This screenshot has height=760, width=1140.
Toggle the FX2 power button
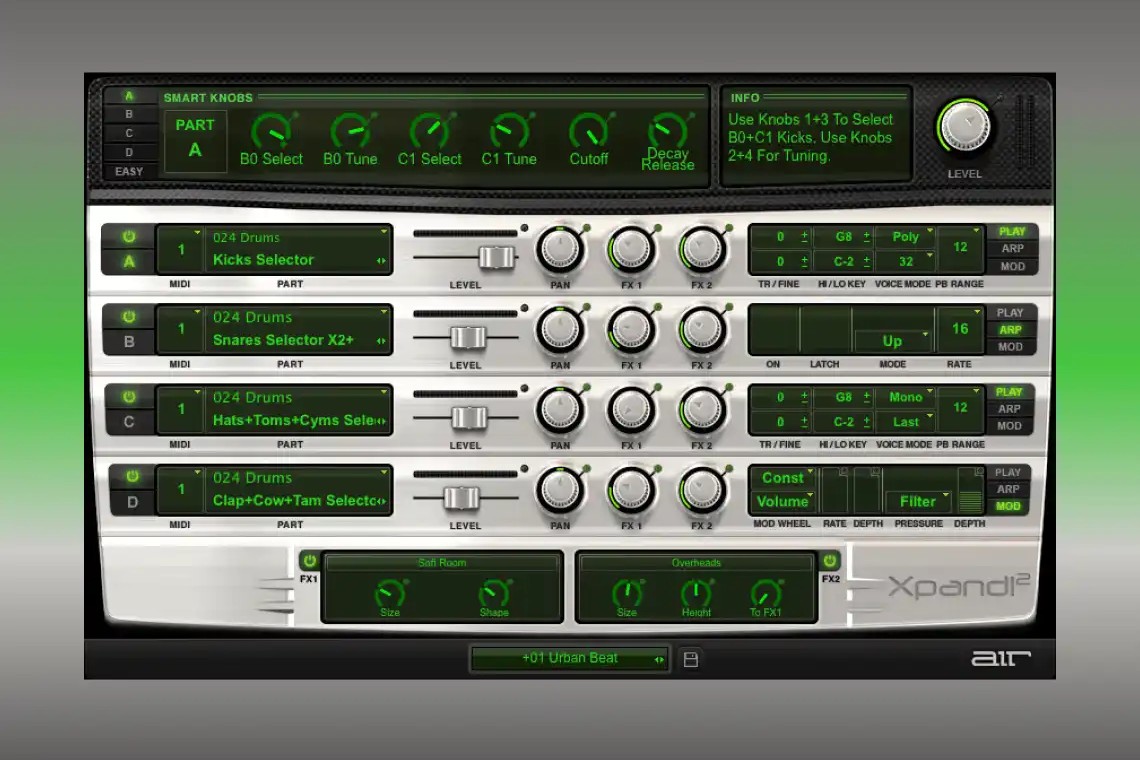click(830, 561)
